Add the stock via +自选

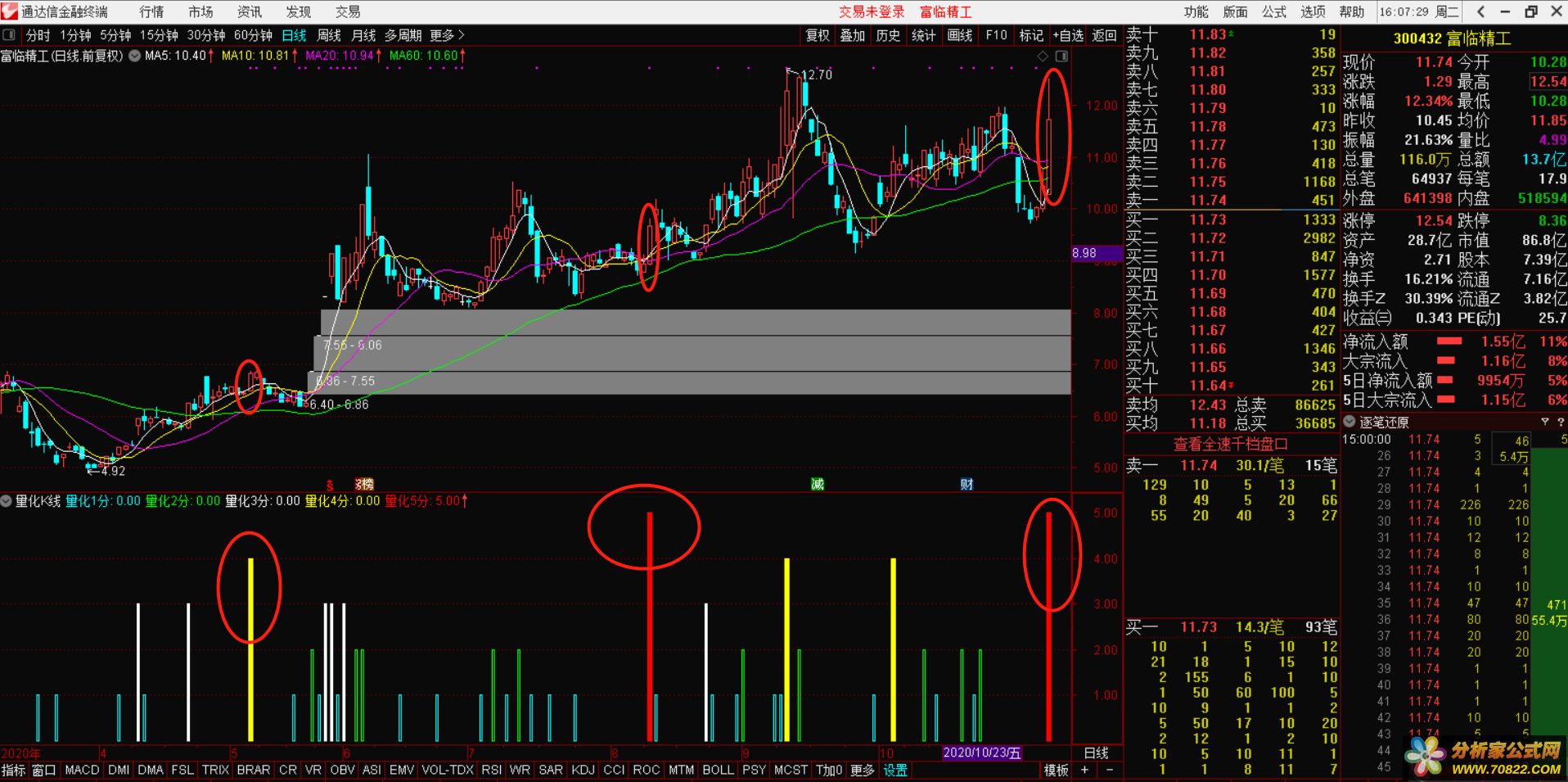tap(1068, 35)
